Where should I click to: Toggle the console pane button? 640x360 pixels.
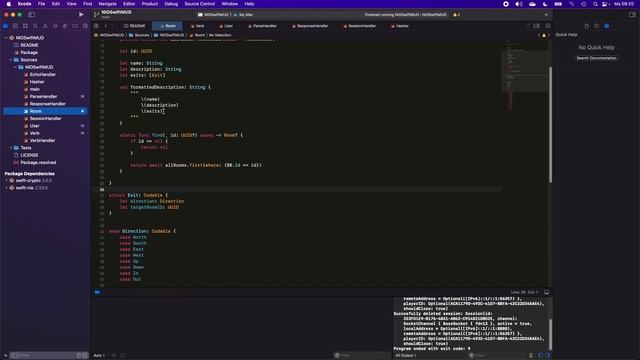[548, 356]
